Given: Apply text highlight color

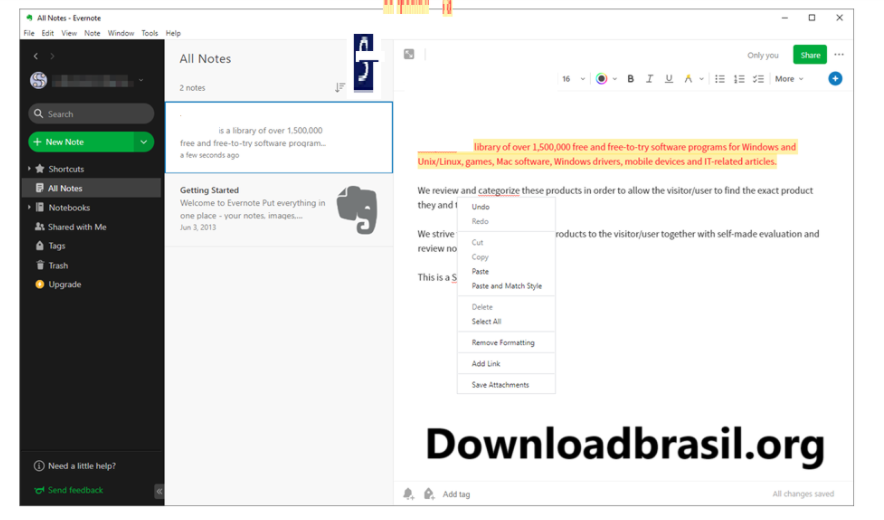Looking at the screenshot, I should (688, 79).
